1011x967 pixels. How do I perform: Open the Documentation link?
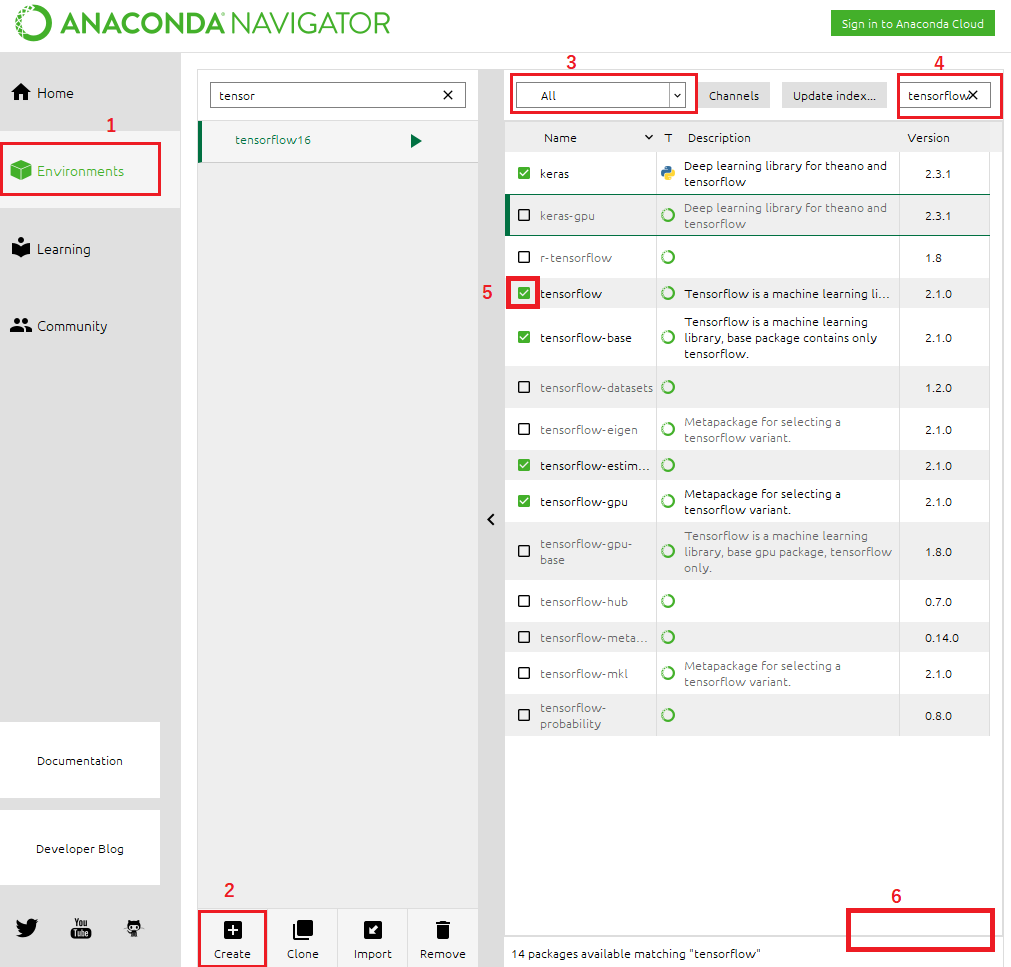[79, 760]
